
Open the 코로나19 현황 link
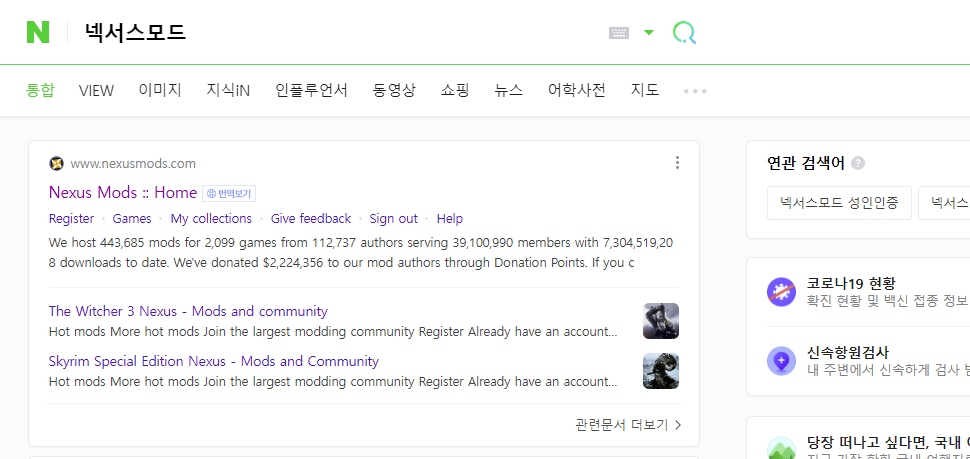coord(851,284)
